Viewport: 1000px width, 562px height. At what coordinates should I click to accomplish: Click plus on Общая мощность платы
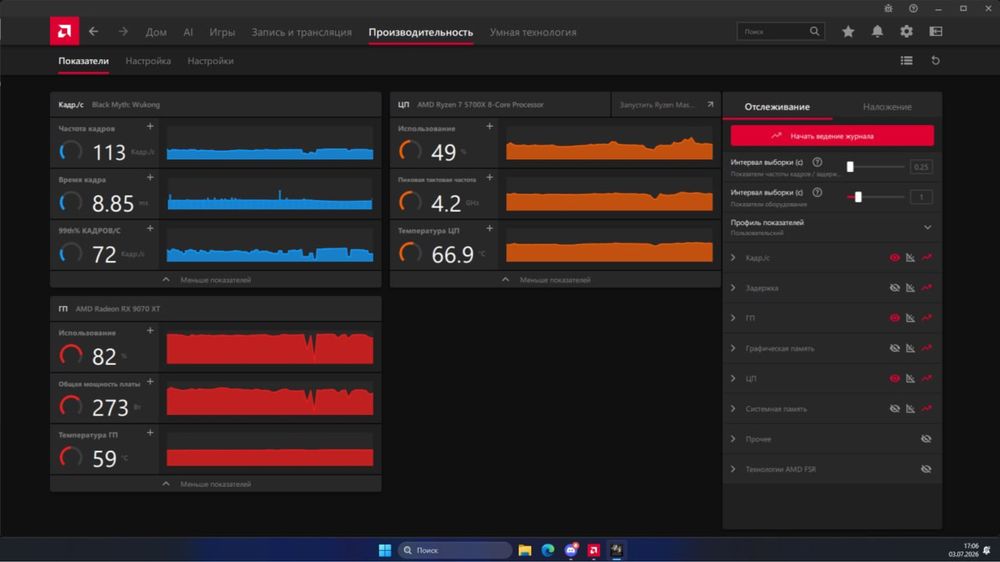(x=150, y=381)
